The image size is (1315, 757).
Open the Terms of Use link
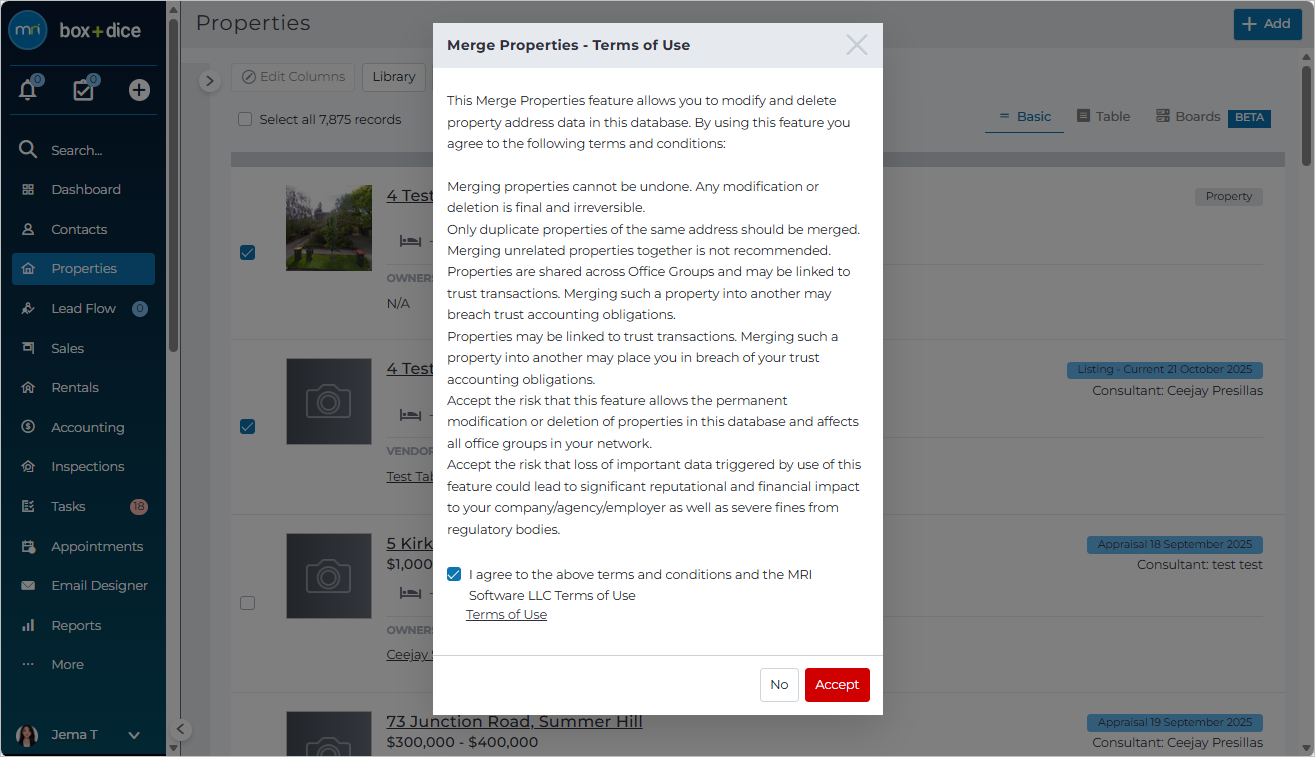[x=506, y=615]
